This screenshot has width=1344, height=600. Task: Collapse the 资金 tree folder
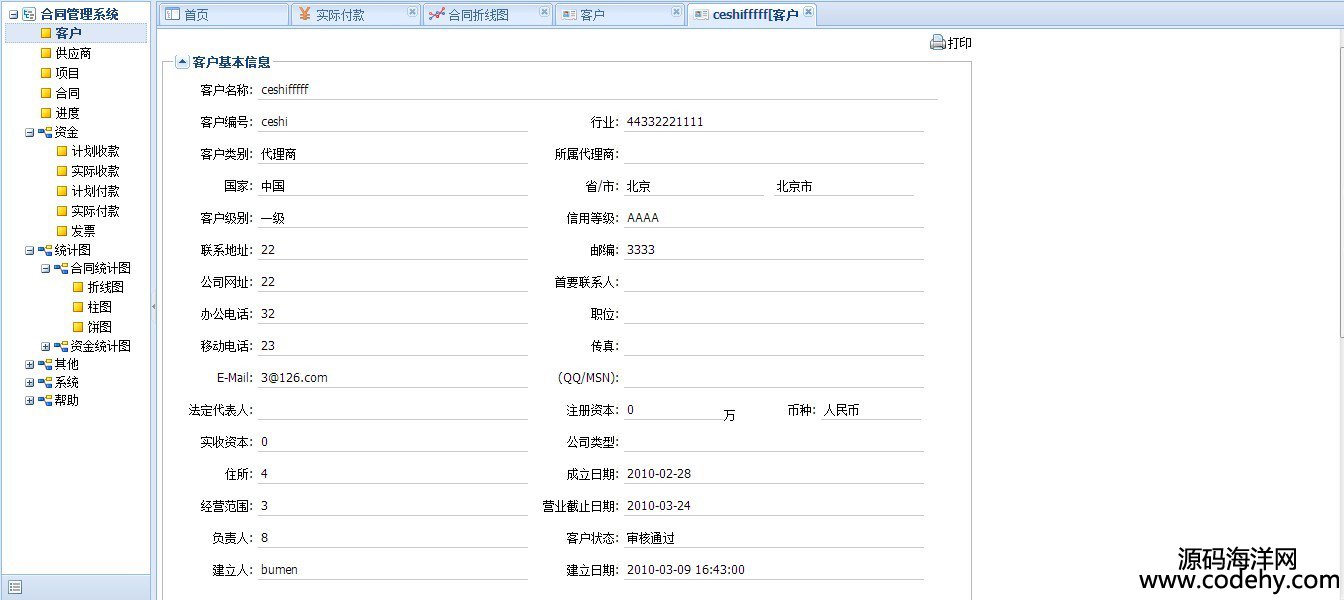(29, 132)
